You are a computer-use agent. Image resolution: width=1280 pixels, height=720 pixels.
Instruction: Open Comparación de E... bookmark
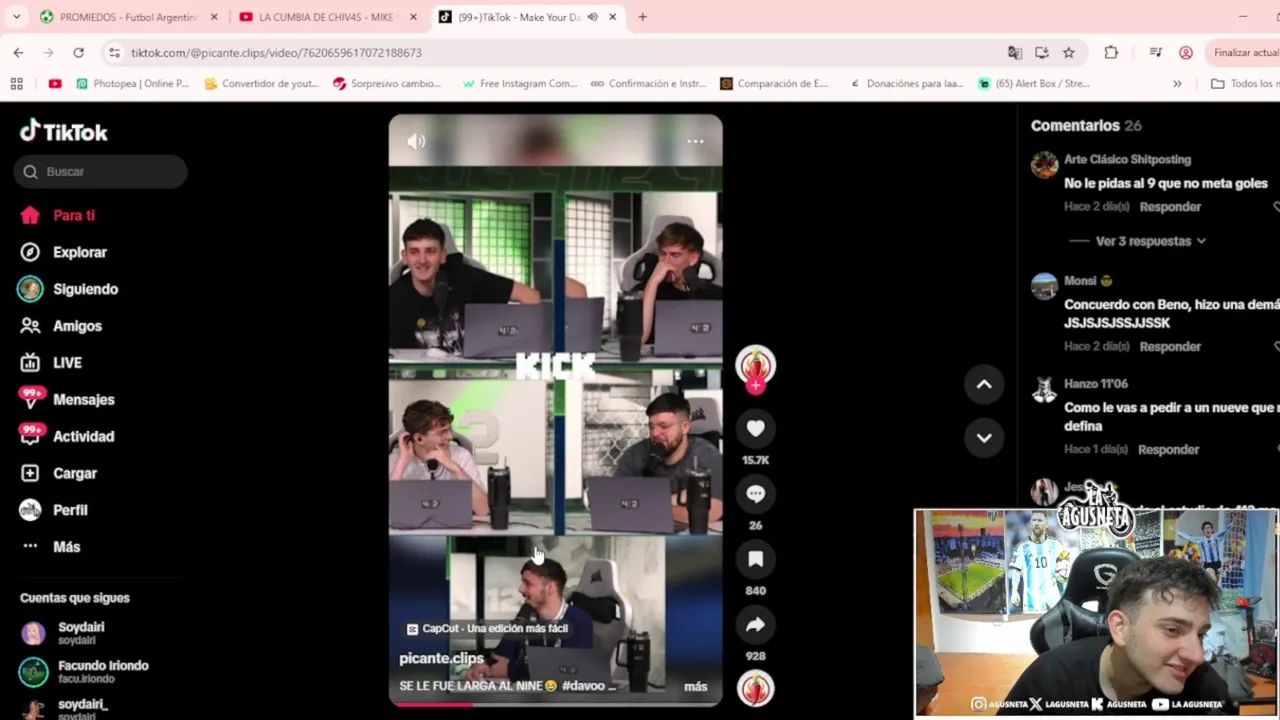click(x=775, y=83)
